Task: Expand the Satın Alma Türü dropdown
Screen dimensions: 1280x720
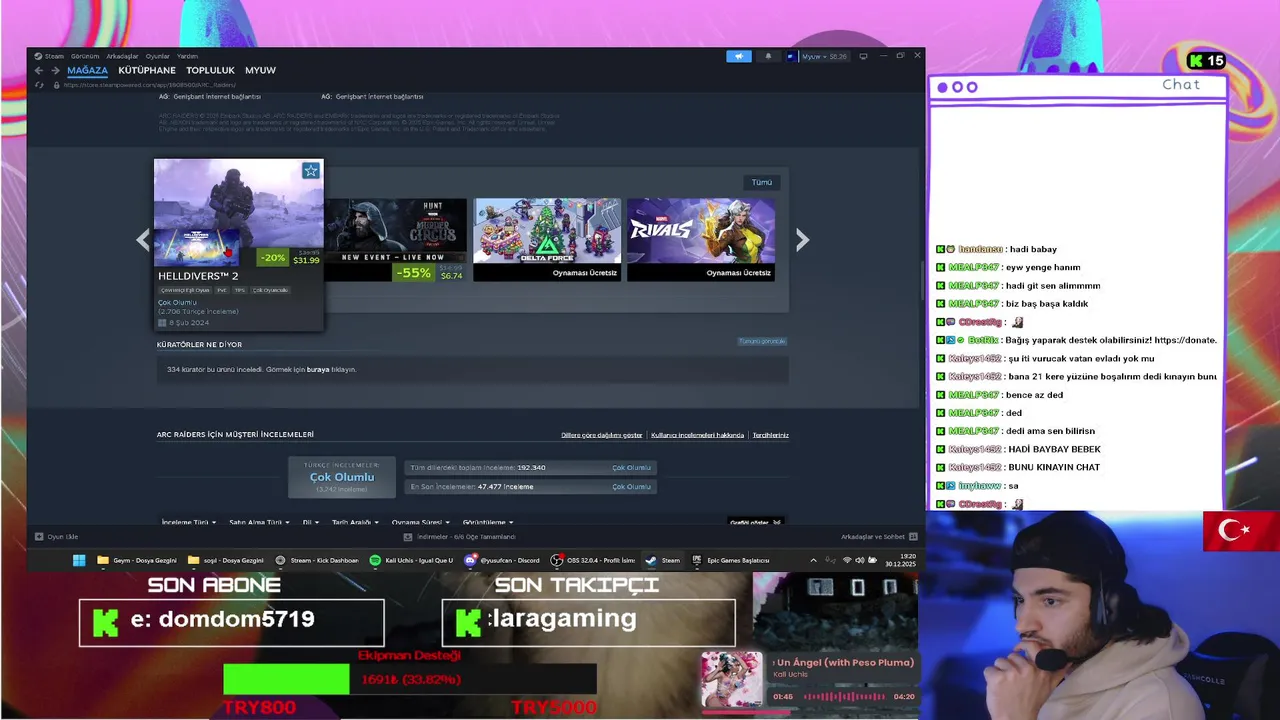Action: point(259,522)
